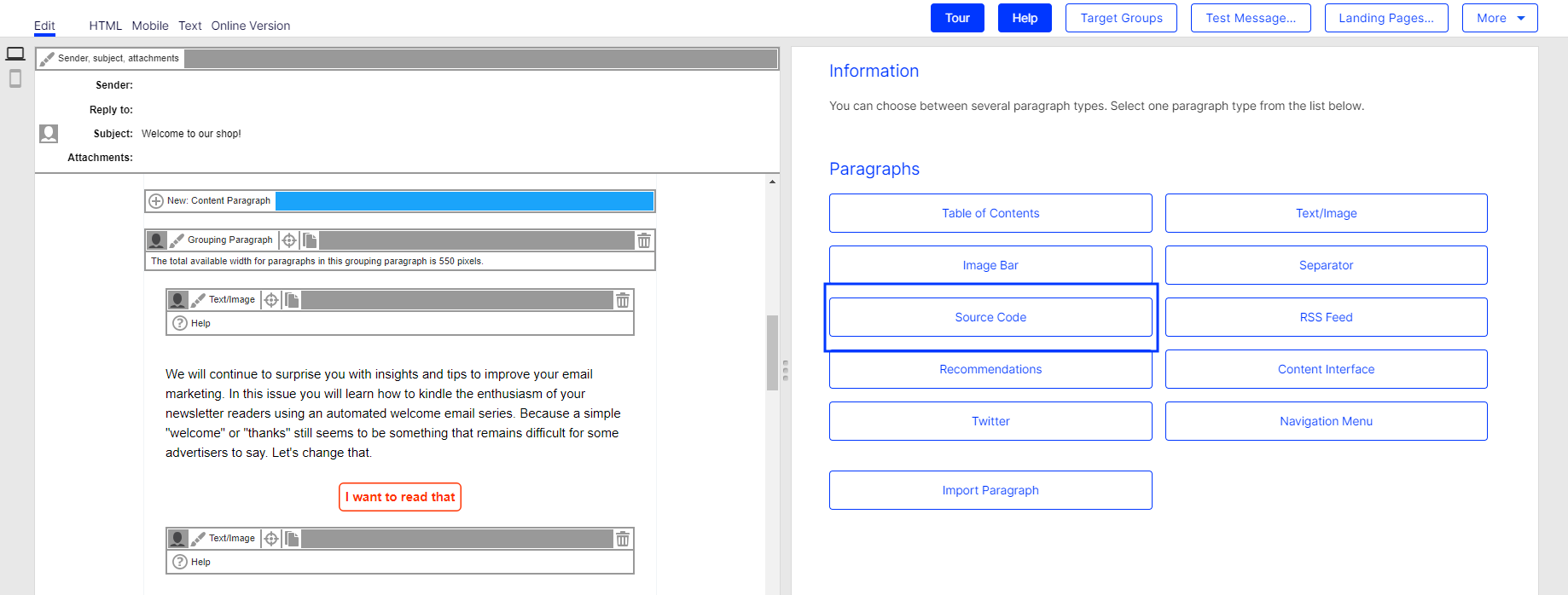Click personalization person icon beside Subject

coord(49,134)
